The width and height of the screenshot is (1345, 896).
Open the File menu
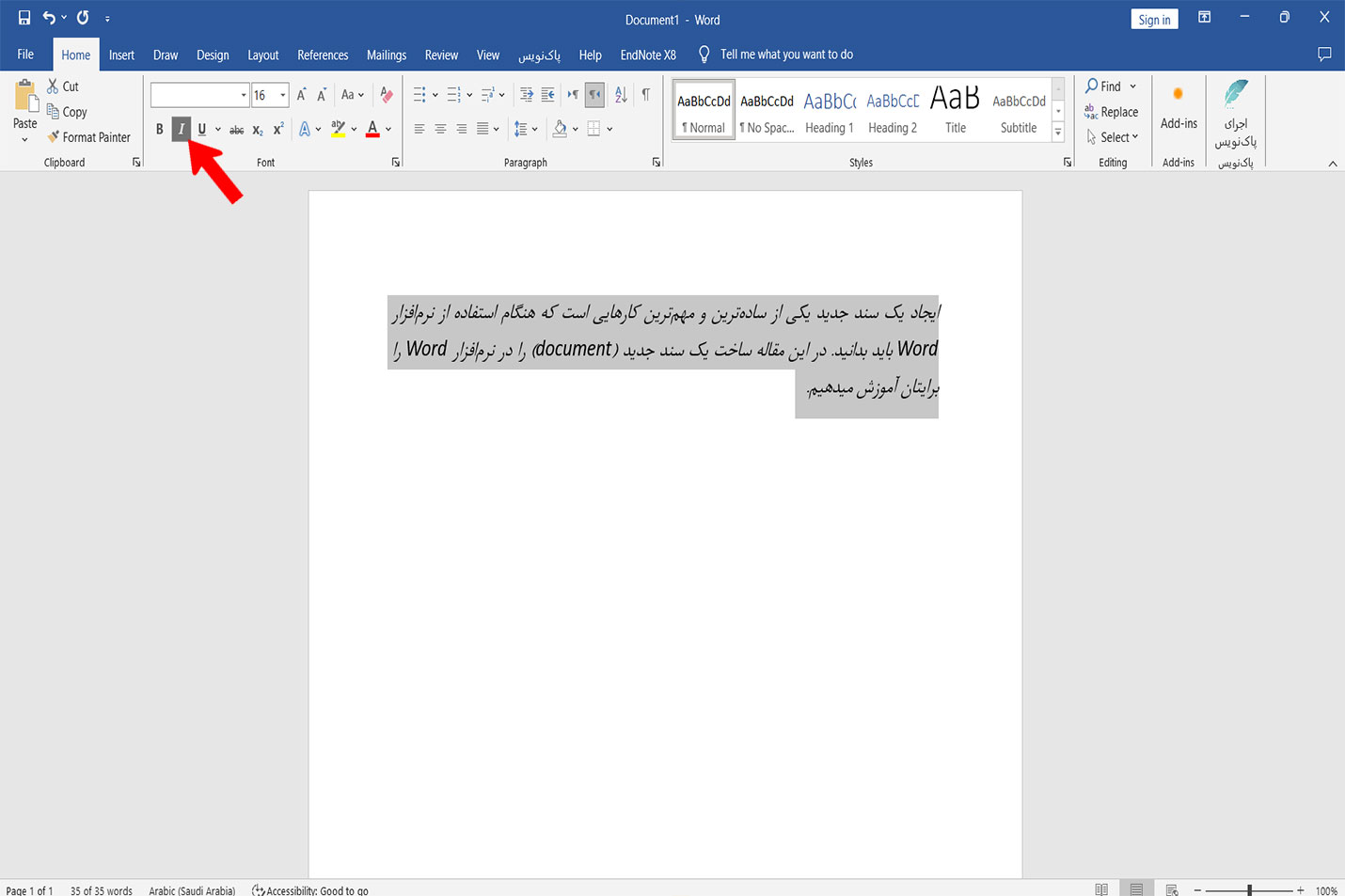[x=25, y=55]
